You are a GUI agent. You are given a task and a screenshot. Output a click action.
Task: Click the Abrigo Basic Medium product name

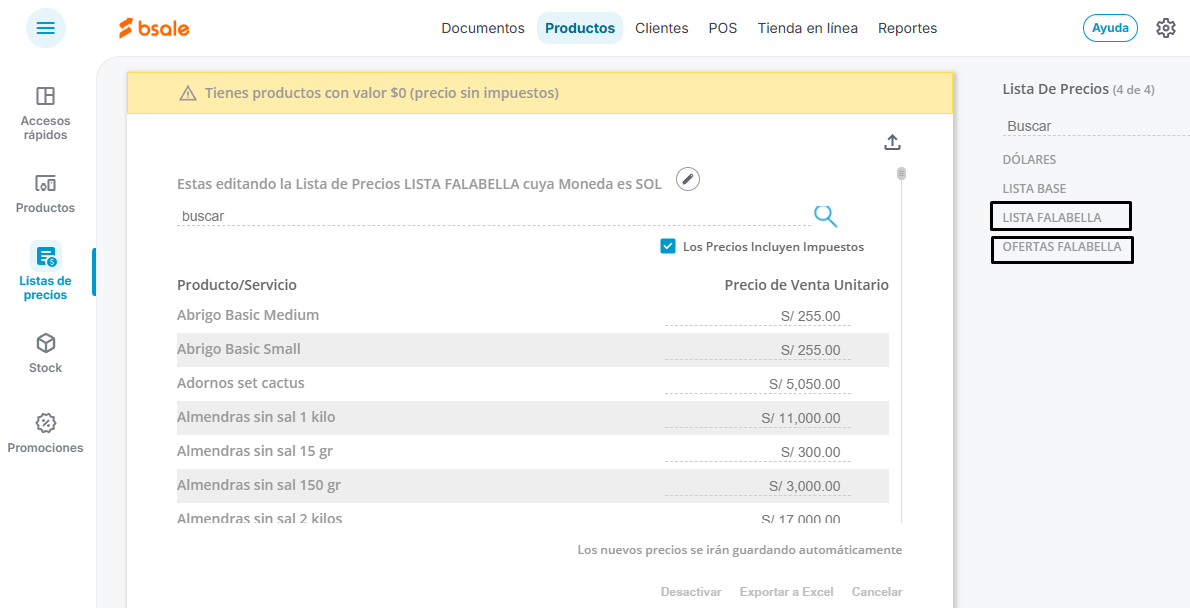[x=247, y=315]
